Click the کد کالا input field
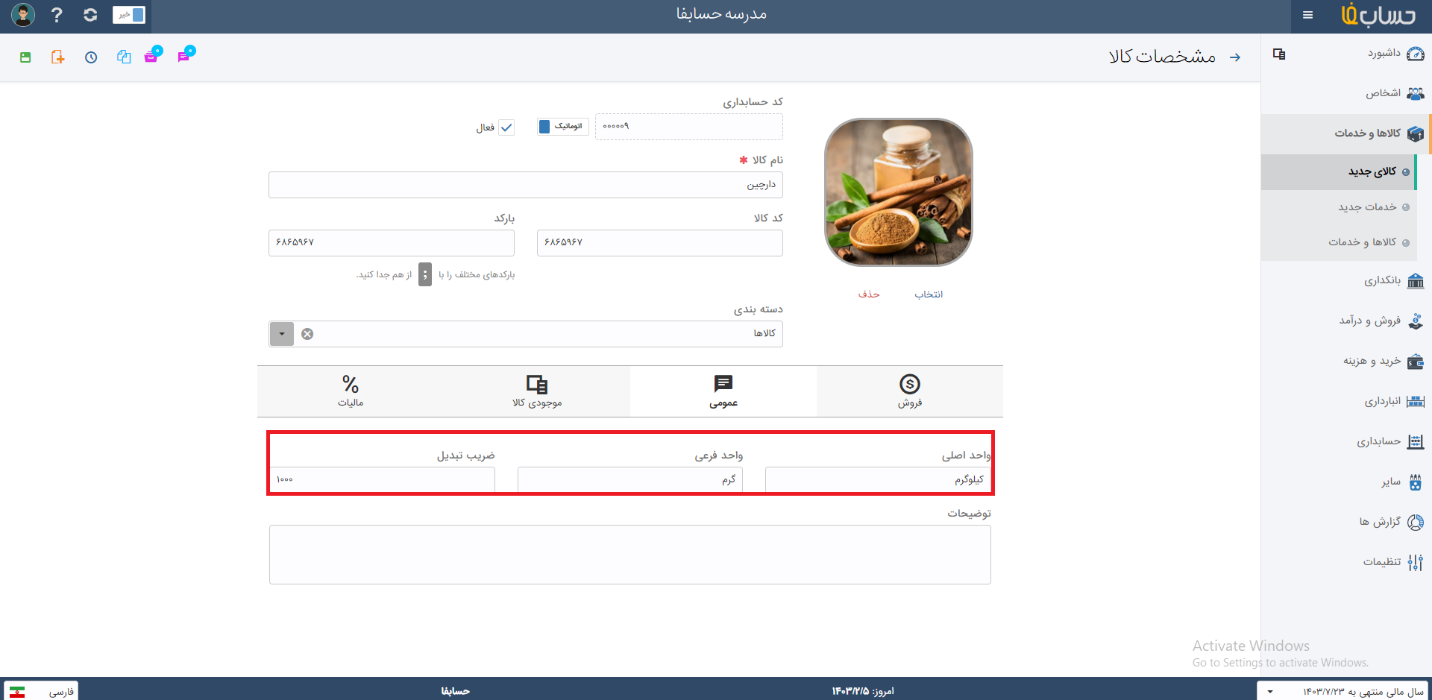 coord(660,243)
